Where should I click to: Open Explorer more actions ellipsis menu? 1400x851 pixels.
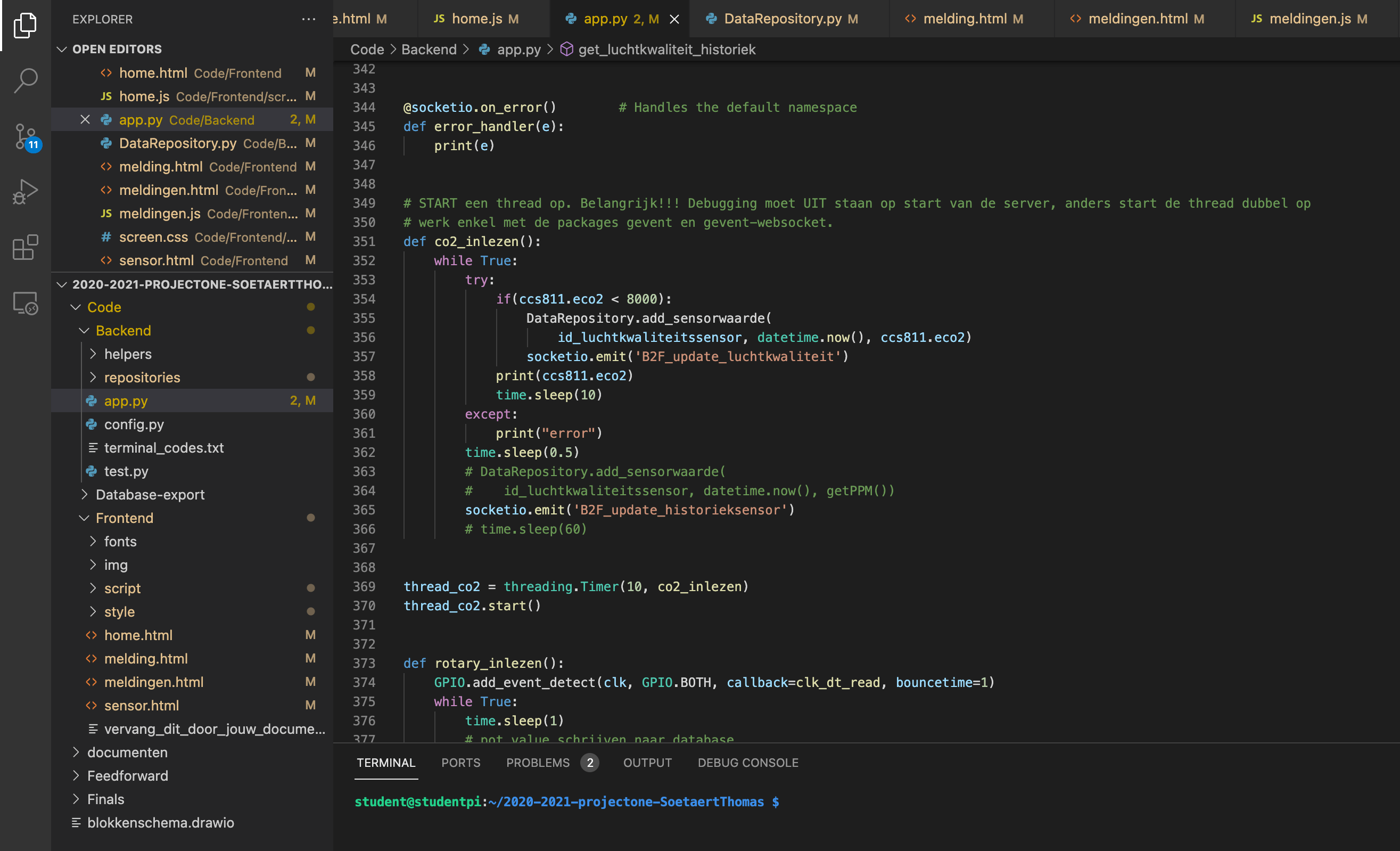point(309,19)
